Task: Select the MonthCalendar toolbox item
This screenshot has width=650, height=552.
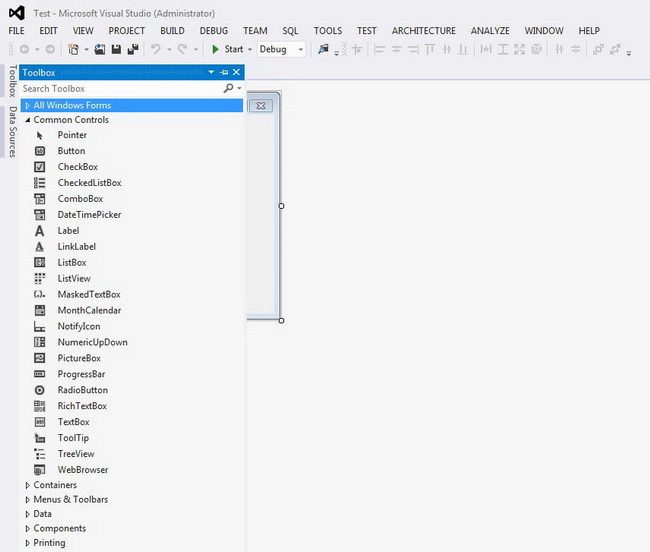Action: pyautogui.click(x=88, y=310)
